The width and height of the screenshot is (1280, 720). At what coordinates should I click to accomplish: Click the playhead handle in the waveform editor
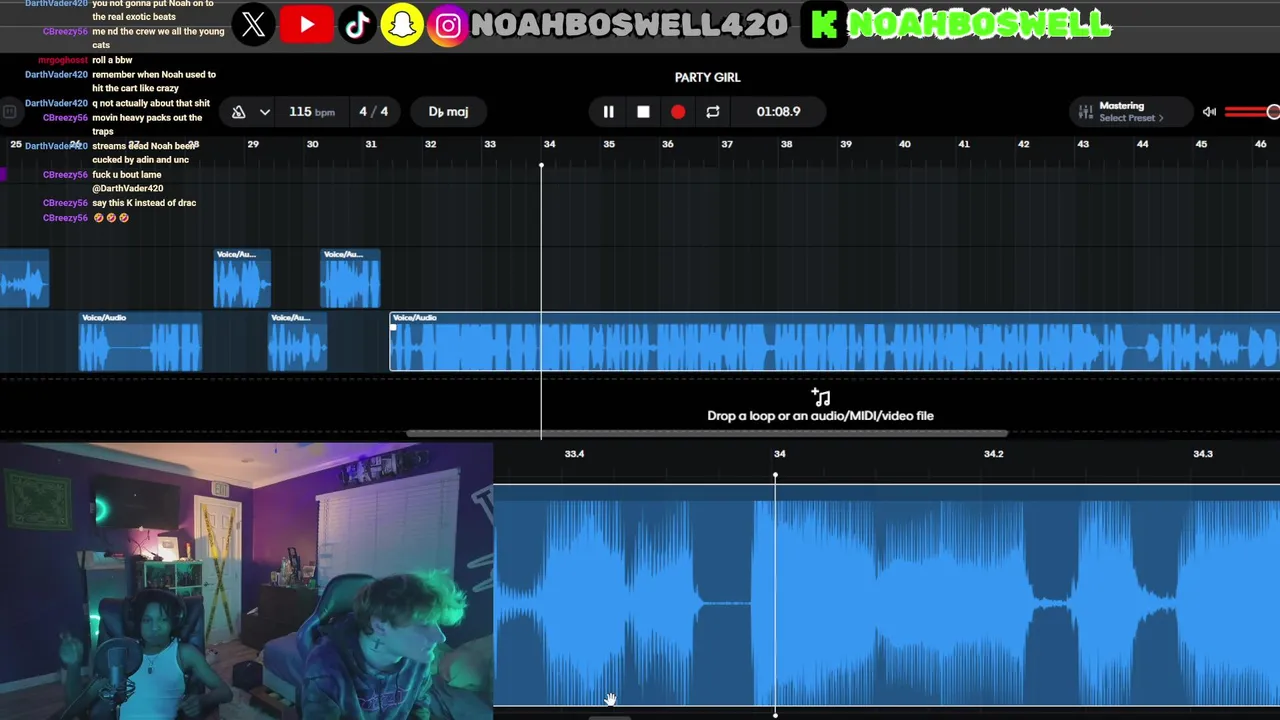(775, 475)
